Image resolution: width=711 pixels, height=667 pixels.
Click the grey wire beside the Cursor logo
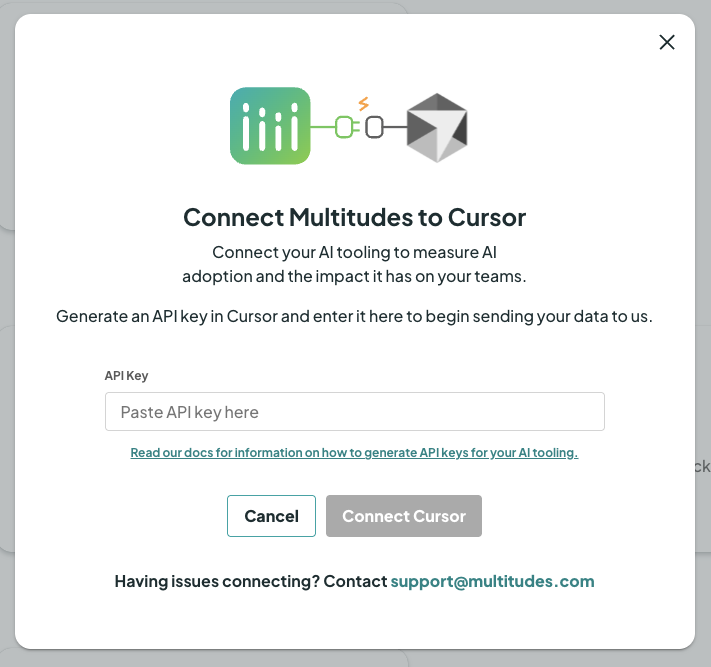[396, 127]
